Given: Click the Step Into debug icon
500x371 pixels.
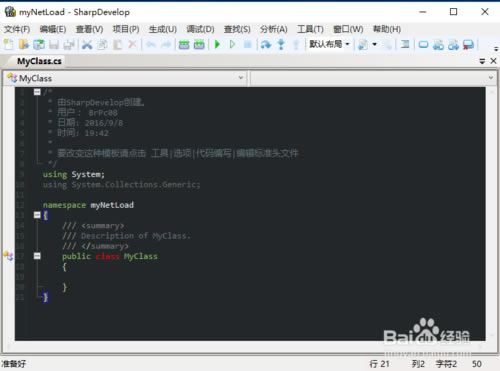Looking at the screenshot, I should point(281,44).
